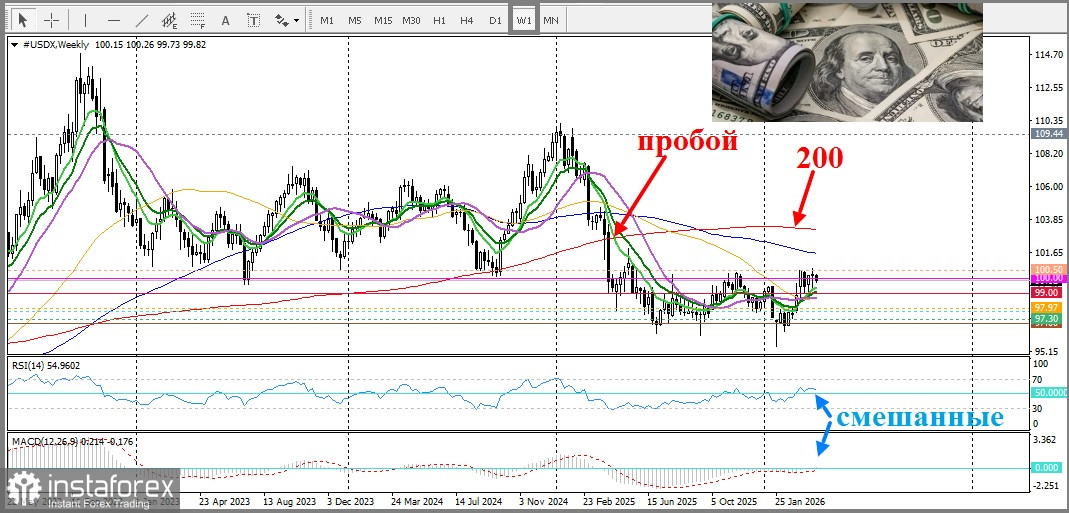Click the 70 level on RSI scale
Screen dimensions: 1069x513
[x=1040, y=380]
